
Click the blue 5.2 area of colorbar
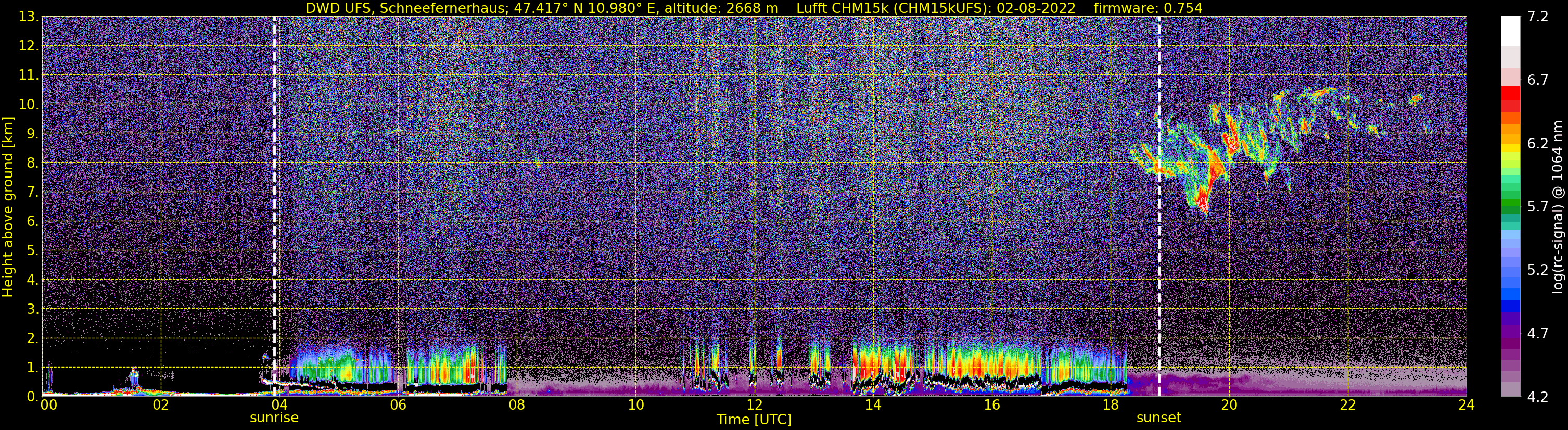tap(1511, 270)
